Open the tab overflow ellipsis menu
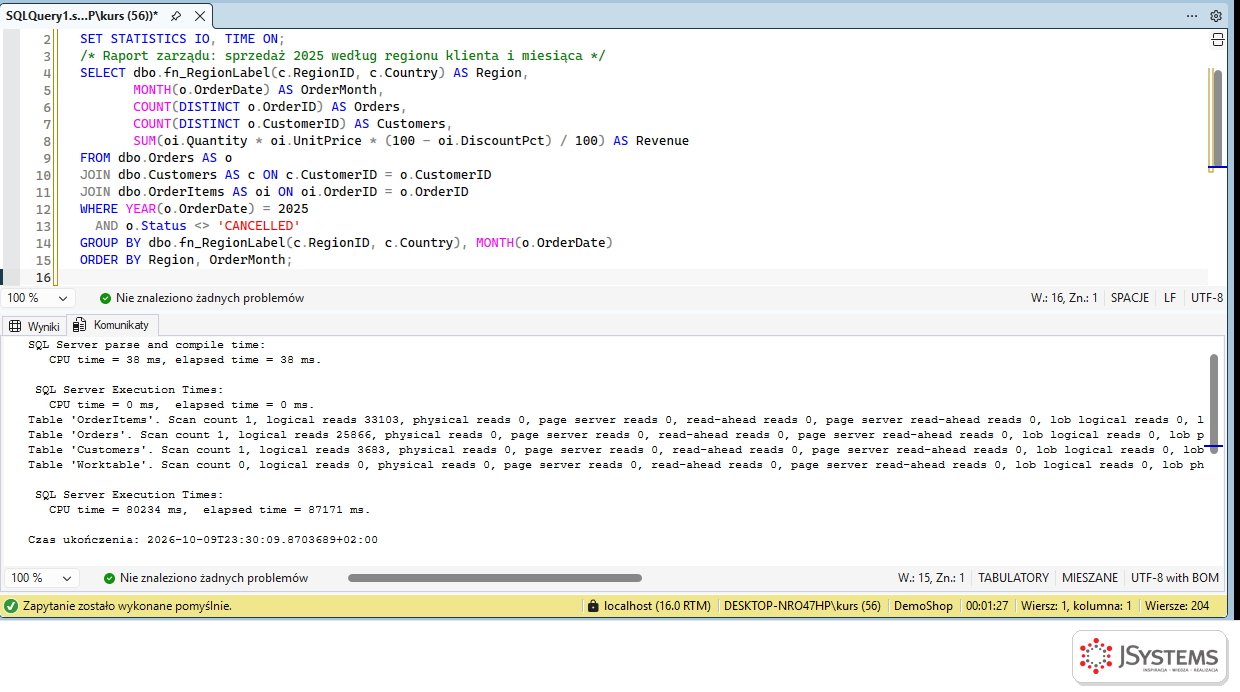 [1192, 15]
